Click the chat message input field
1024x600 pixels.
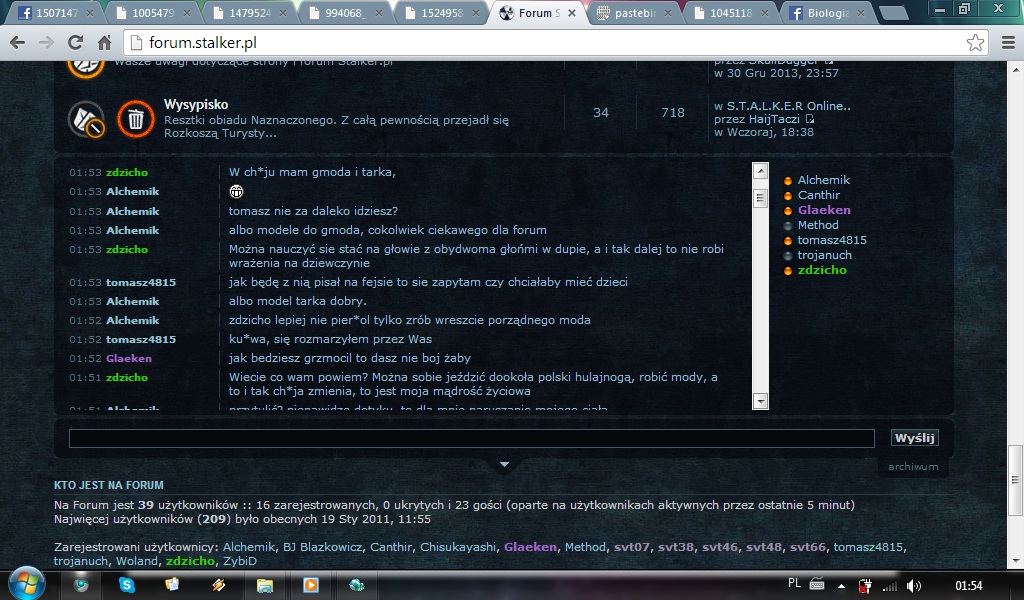coord(472,438)
